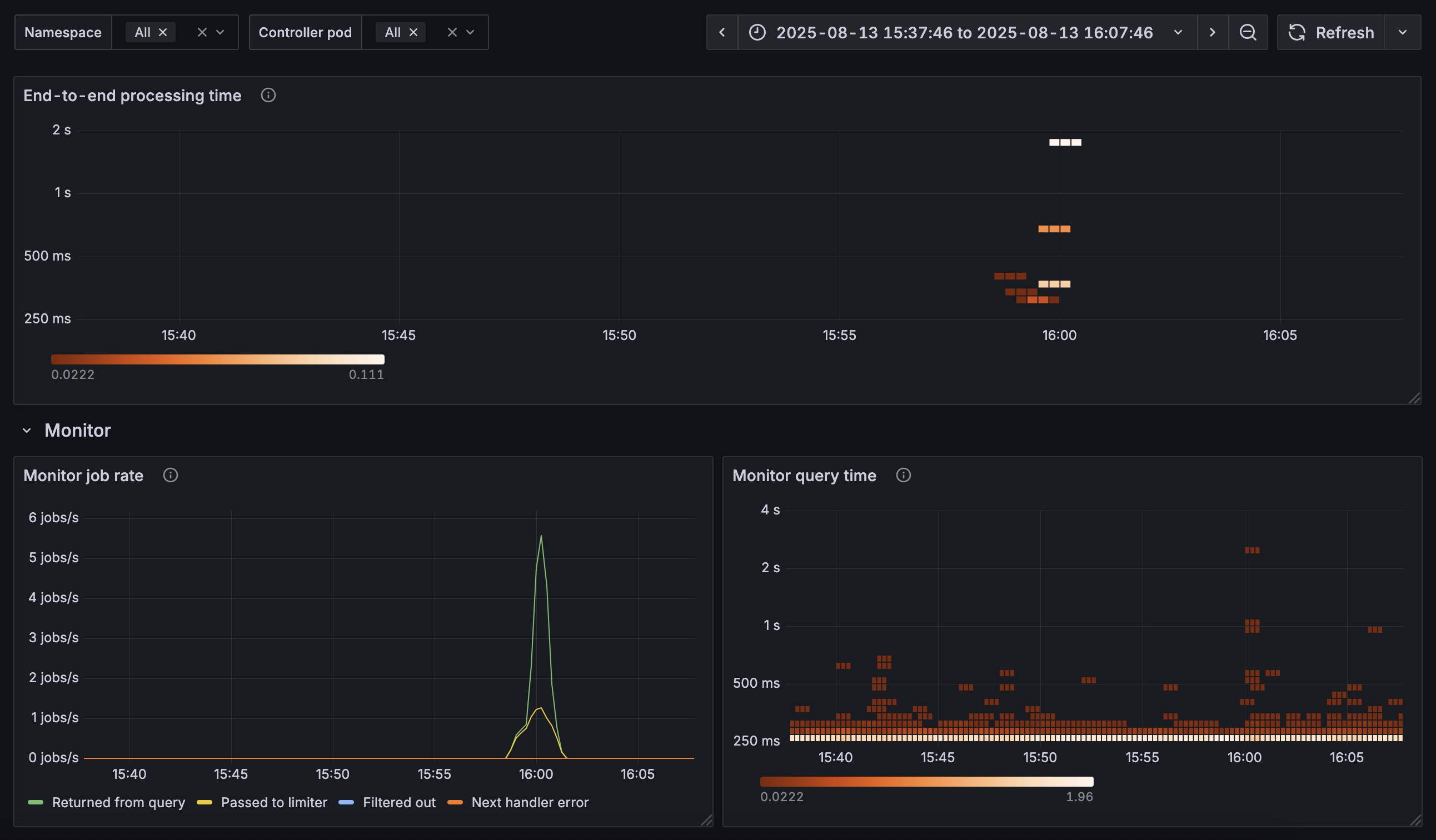The height and width of the screenshot is (840, 1436).
Task: Show info tooltip for End-to-end processing time
Action: tap(268, 95)
